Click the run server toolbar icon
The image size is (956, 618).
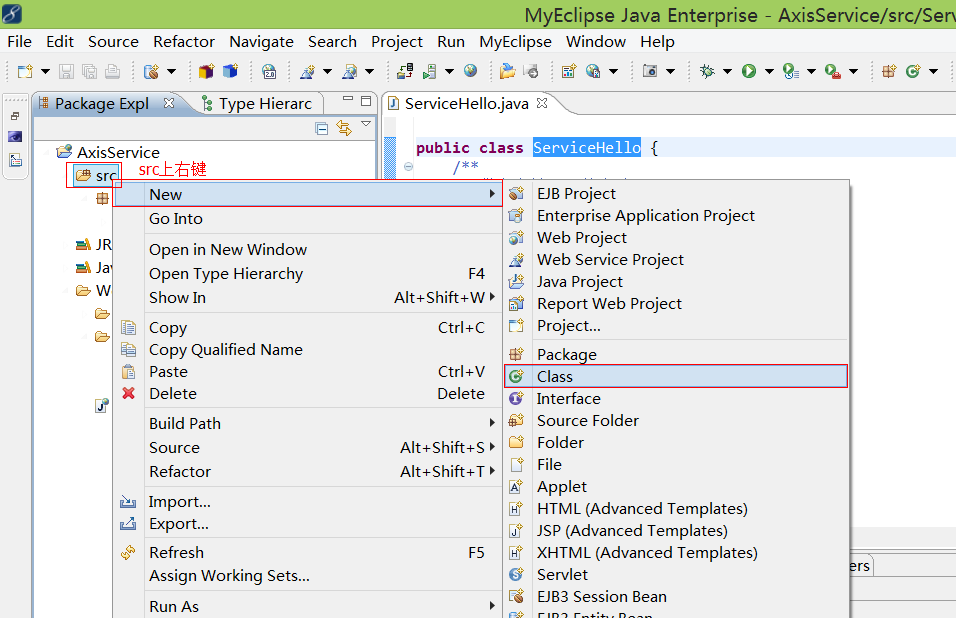tap(429, 71)
